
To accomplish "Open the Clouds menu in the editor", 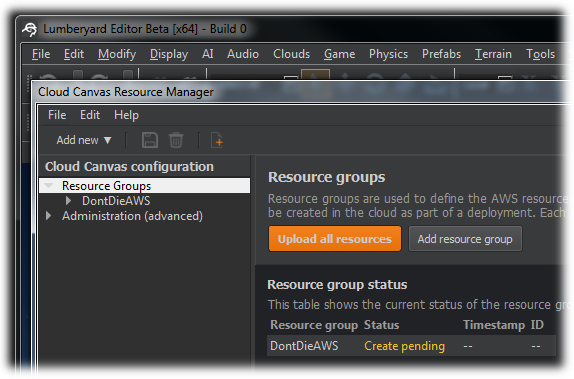I will point(291,54).
